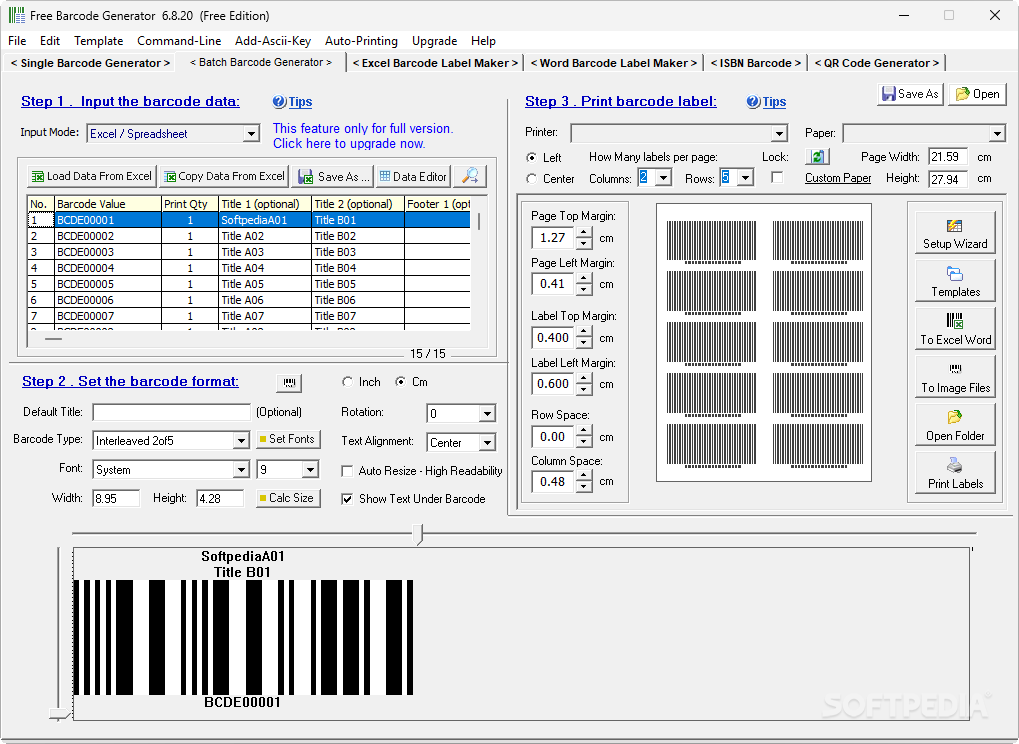Open the Font name dropdown

pyautogui.click(x=241, y=470)
